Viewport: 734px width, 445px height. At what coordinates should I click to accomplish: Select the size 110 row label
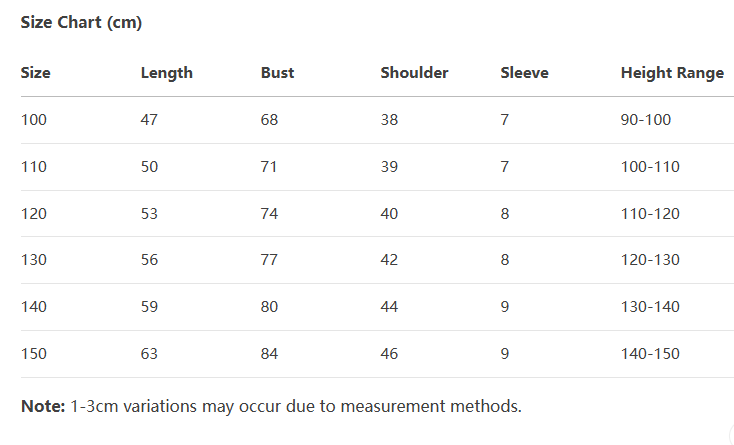pyautogui.click(x=34, y=167)
